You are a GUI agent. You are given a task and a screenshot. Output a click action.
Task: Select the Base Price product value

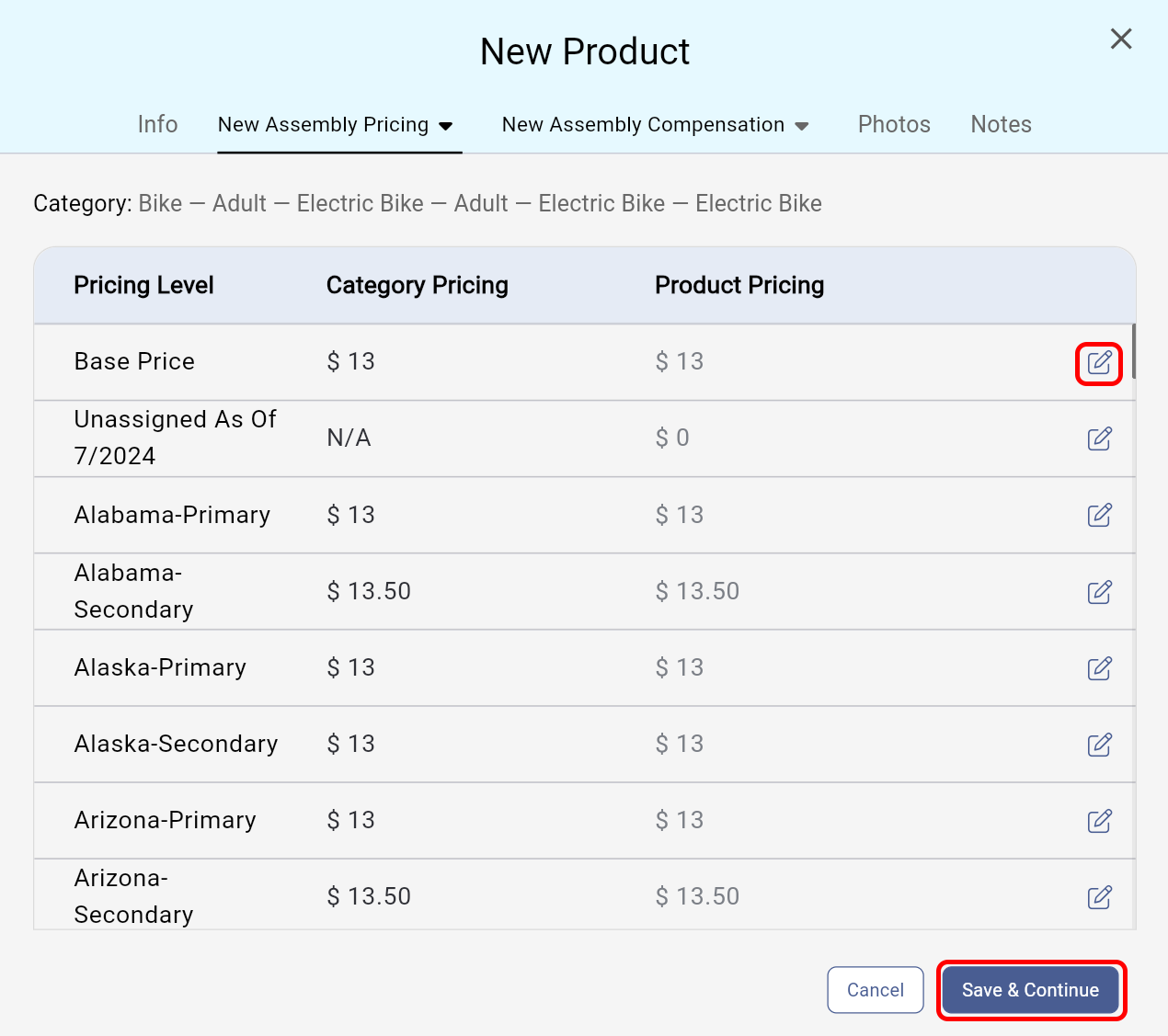pyautogui.click(x=680, y=362)
